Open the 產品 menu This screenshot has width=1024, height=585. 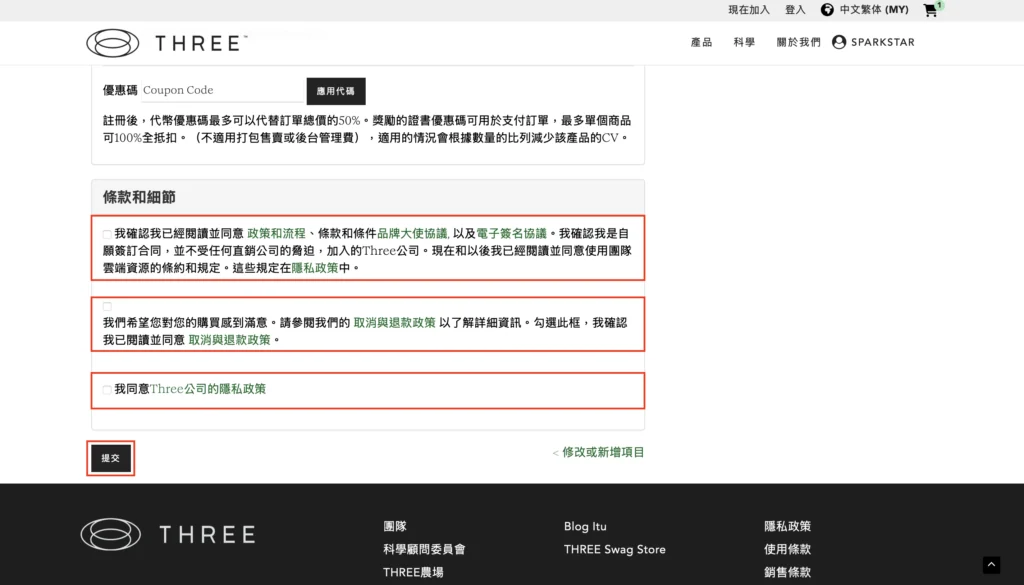(x=701, y=42)
